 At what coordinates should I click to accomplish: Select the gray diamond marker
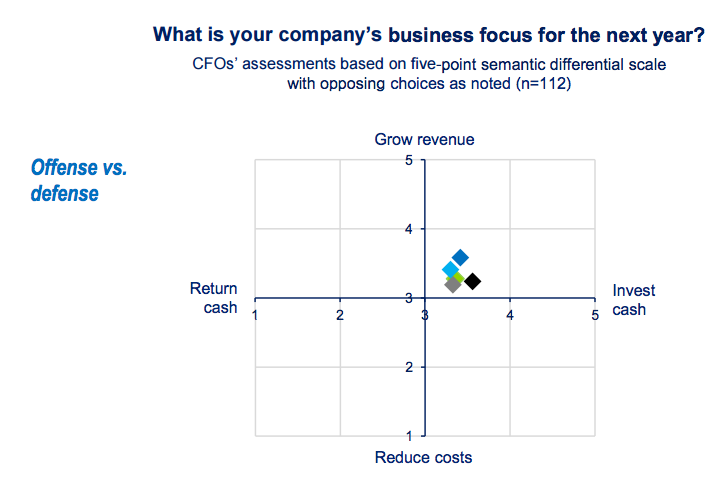pyautogui.click(x=453, y=284)
